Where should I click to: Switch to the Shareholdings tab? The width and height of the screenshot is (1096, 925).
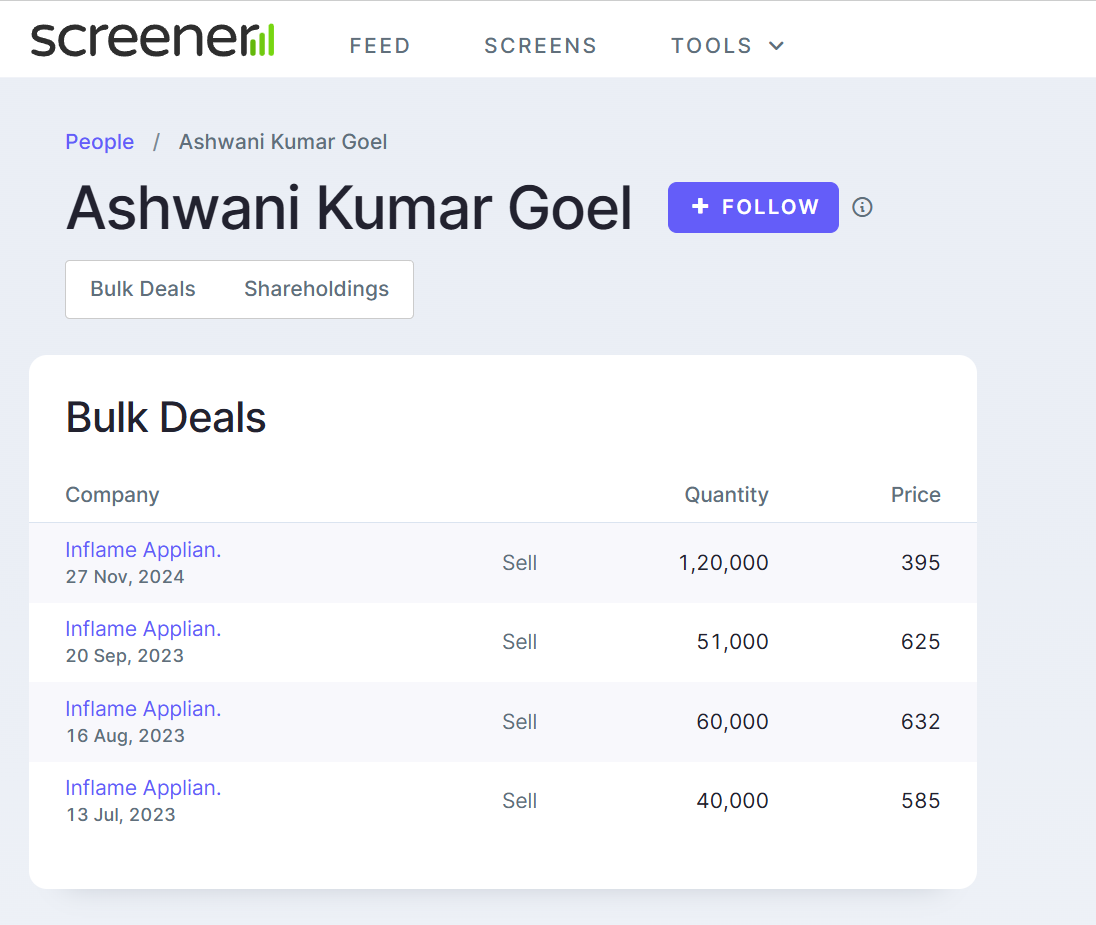point(316,289)
